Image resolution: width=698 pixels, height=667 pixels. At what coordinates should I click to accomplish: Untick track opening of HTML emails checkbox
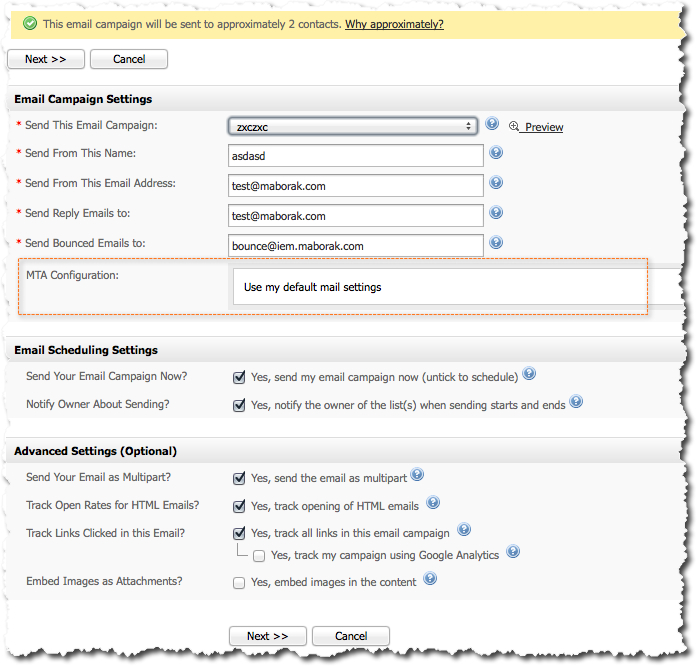pos(239,506)
